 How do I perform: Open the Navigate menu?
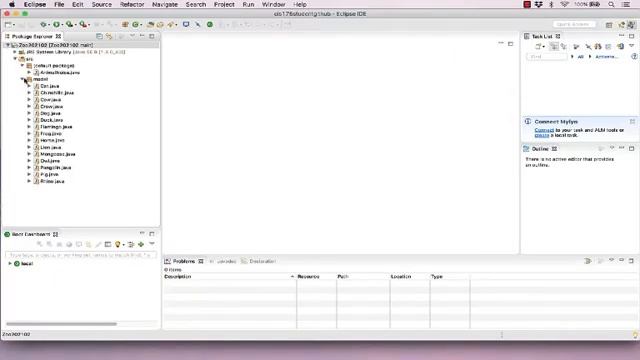click(x=164, y=4)
